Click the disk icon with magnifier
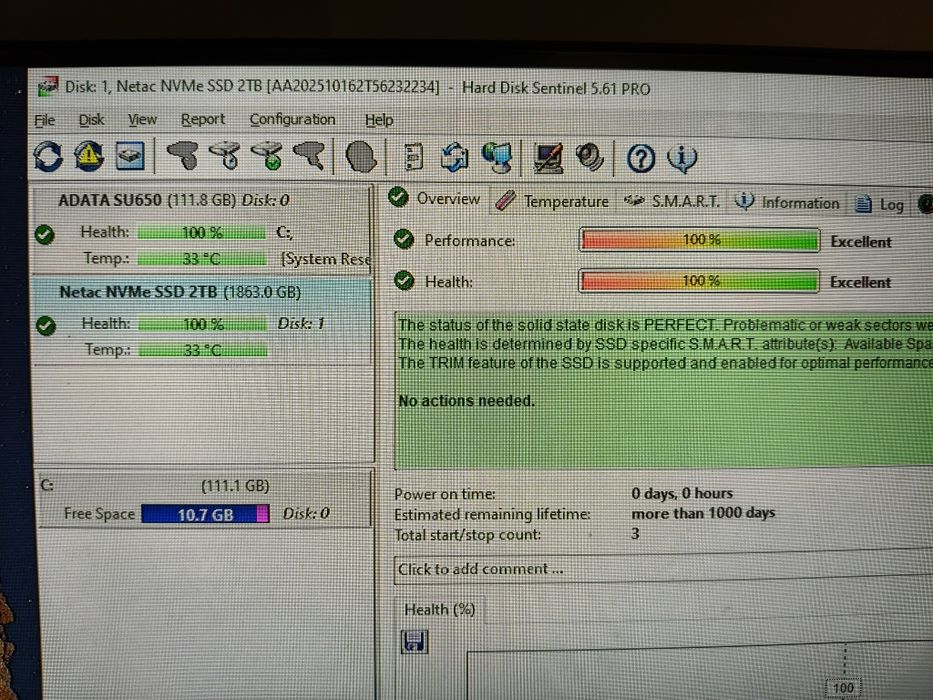 tap(309, 156)
